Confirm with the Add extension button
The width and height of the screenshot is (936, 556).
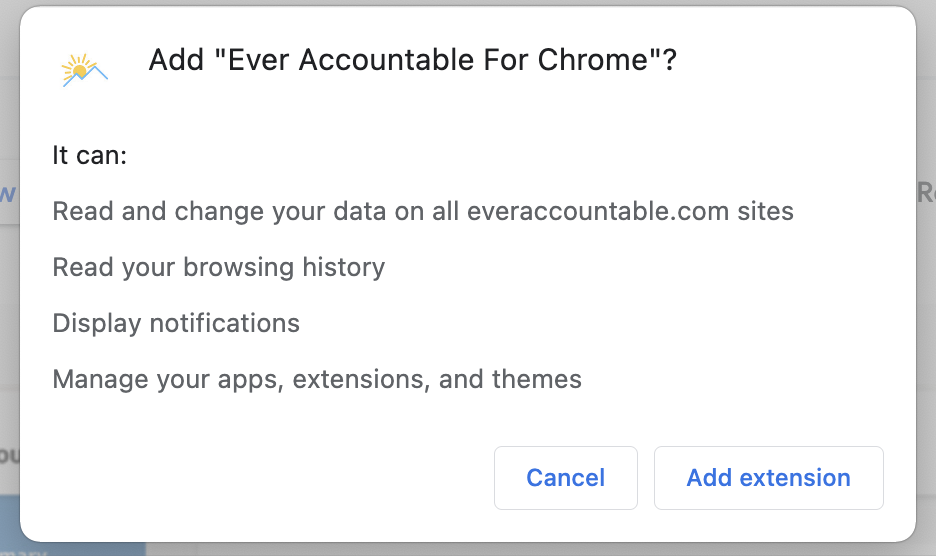click(x=768, y=478)
